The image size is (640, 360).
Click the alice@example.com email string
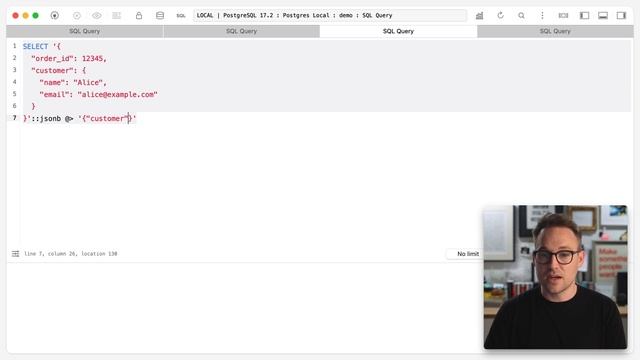click(118, 94)
